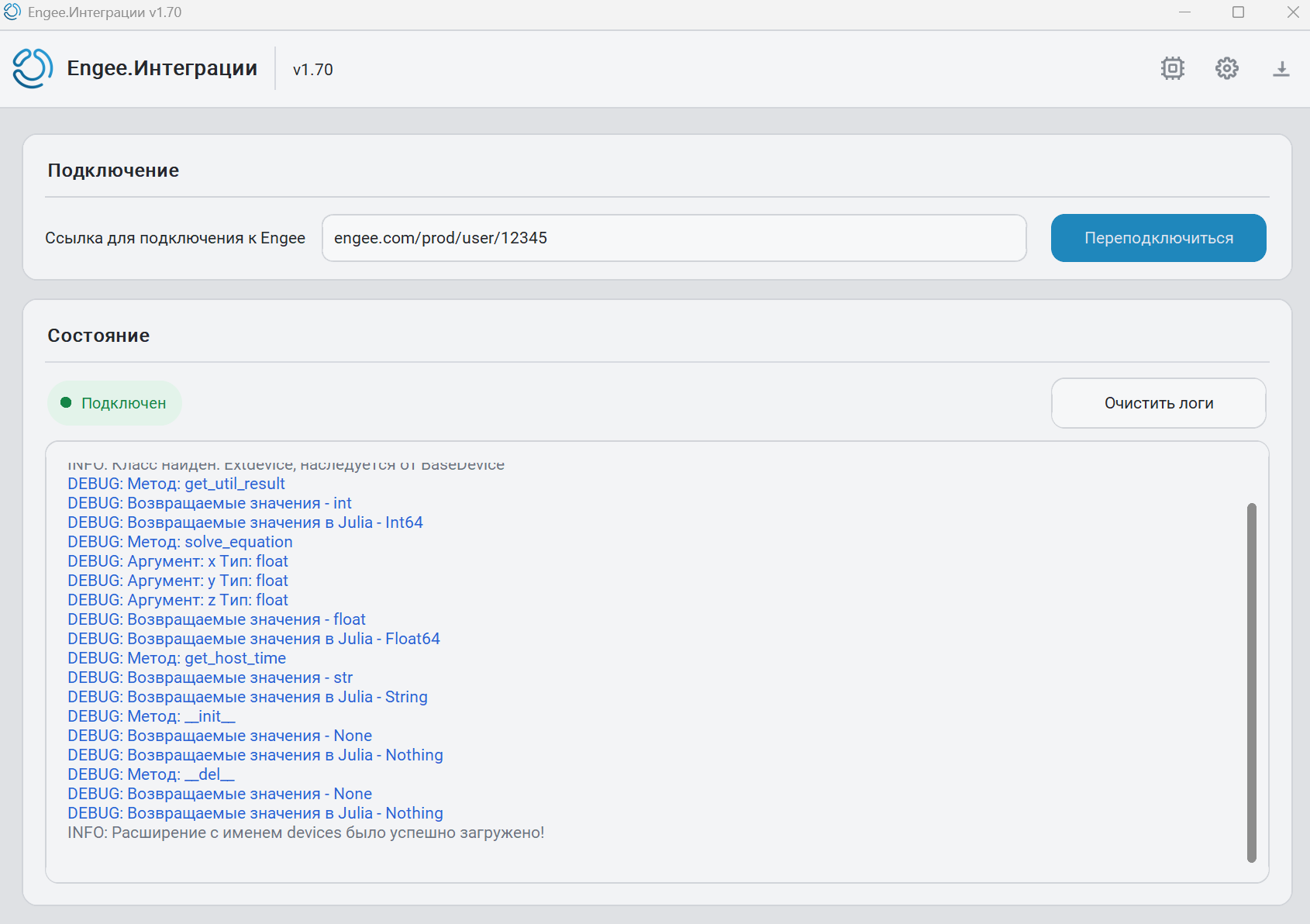
Task: Select log line Julia - String
Action: click(x=247, y=697)
